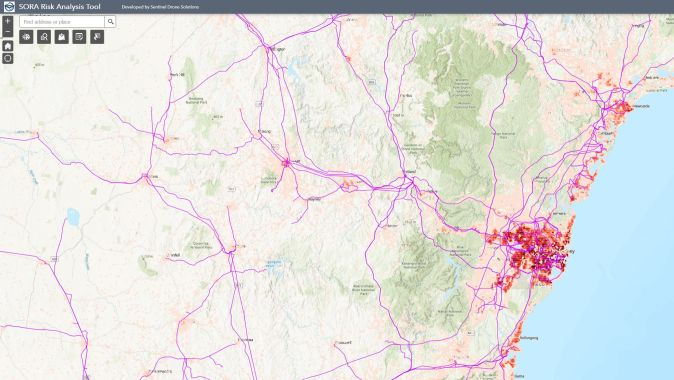Click the light blue lake on map
This screenshot has height=380, width=674.
[73, 217]
